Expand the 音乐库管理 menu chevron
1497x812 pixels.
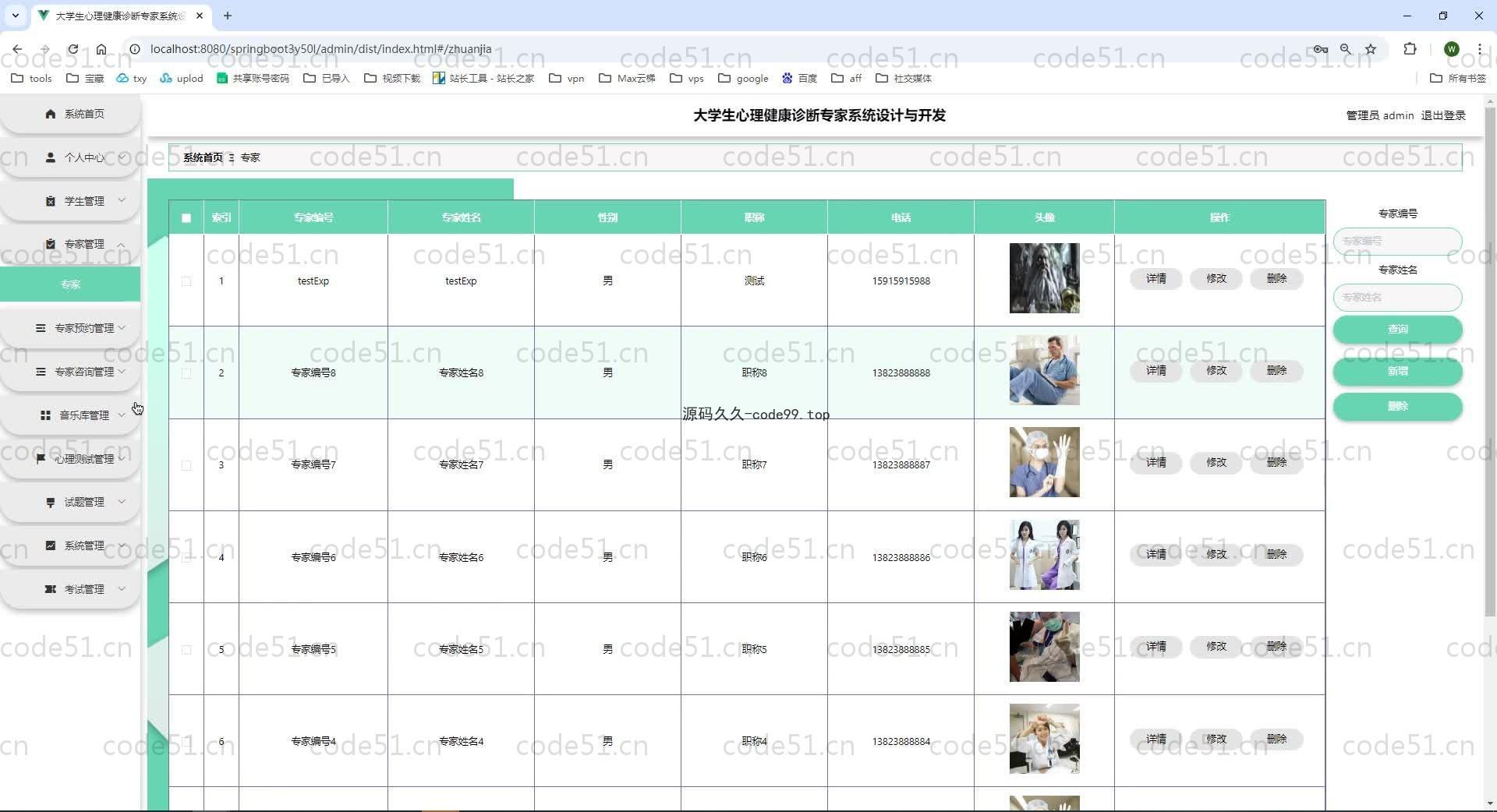(122, 415)
